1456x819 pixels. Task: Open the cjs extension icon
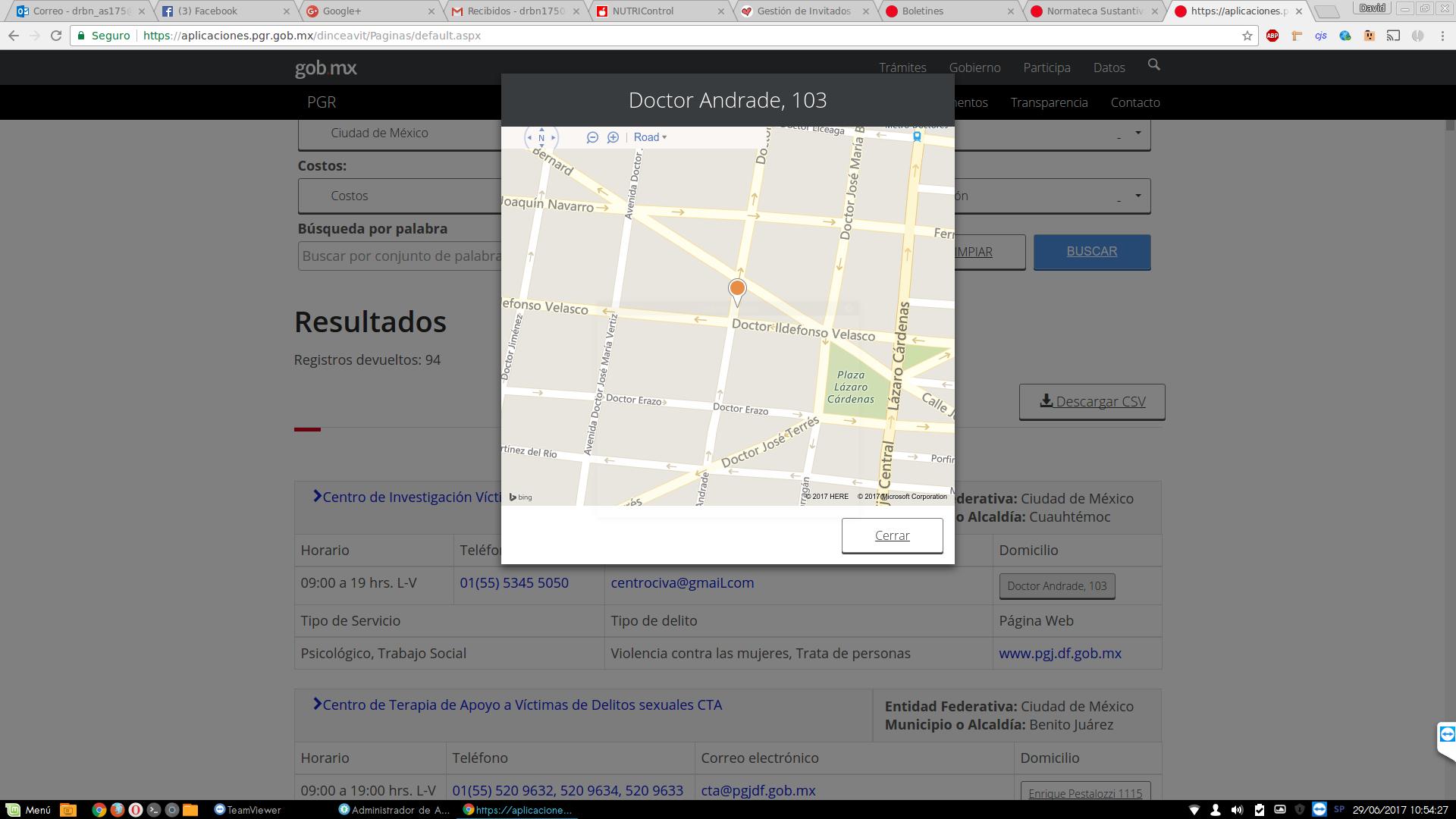point(1321,36)
